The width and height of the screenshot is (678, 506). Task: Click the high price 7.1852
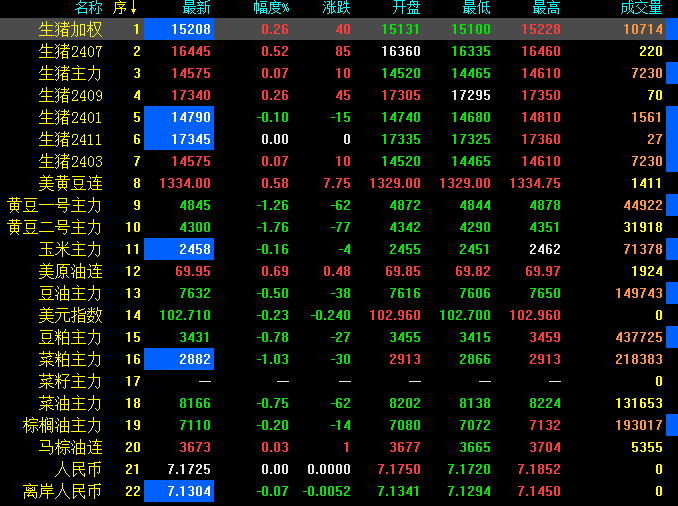(539, 469)
